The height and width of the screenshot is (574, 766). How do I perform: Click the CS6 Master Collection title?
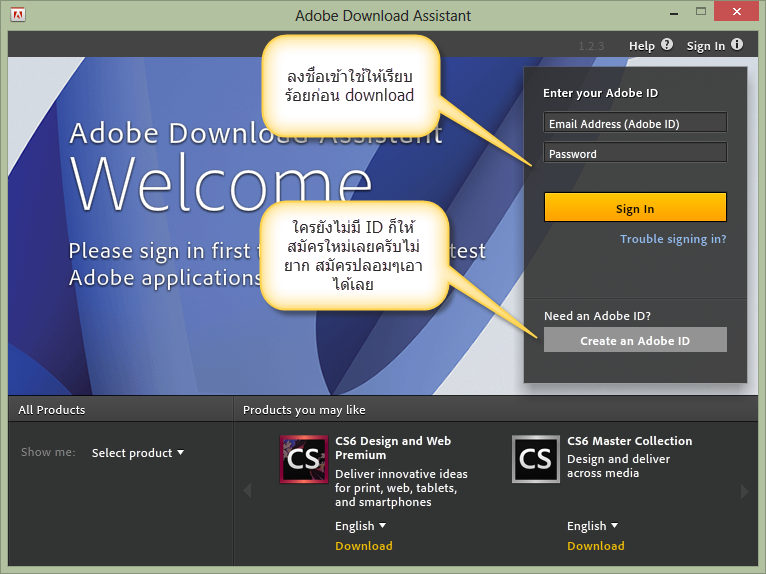[629, 441]
